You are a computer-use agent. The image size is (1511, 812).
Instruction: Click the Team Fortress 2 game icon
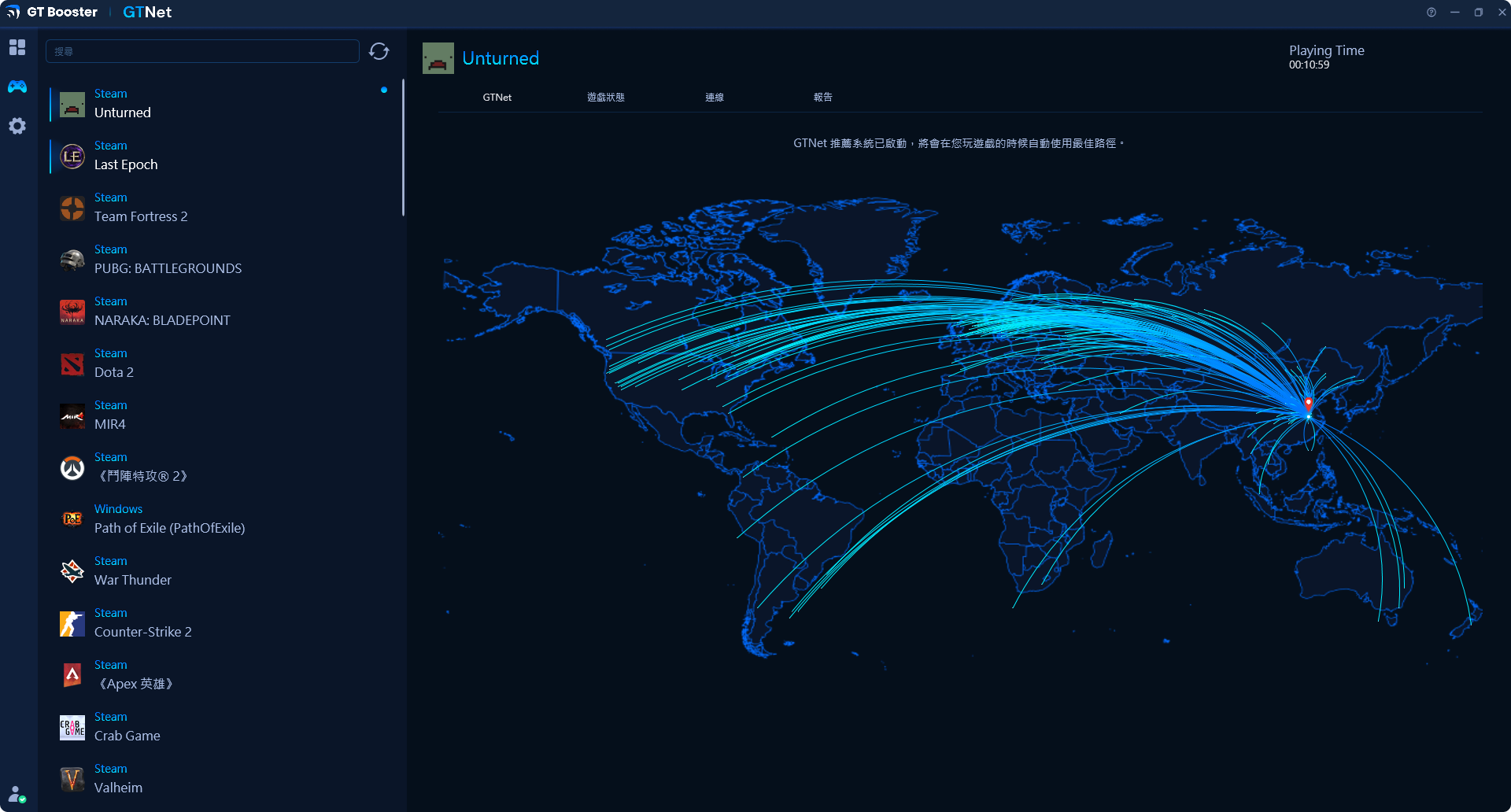pos(72,209)
